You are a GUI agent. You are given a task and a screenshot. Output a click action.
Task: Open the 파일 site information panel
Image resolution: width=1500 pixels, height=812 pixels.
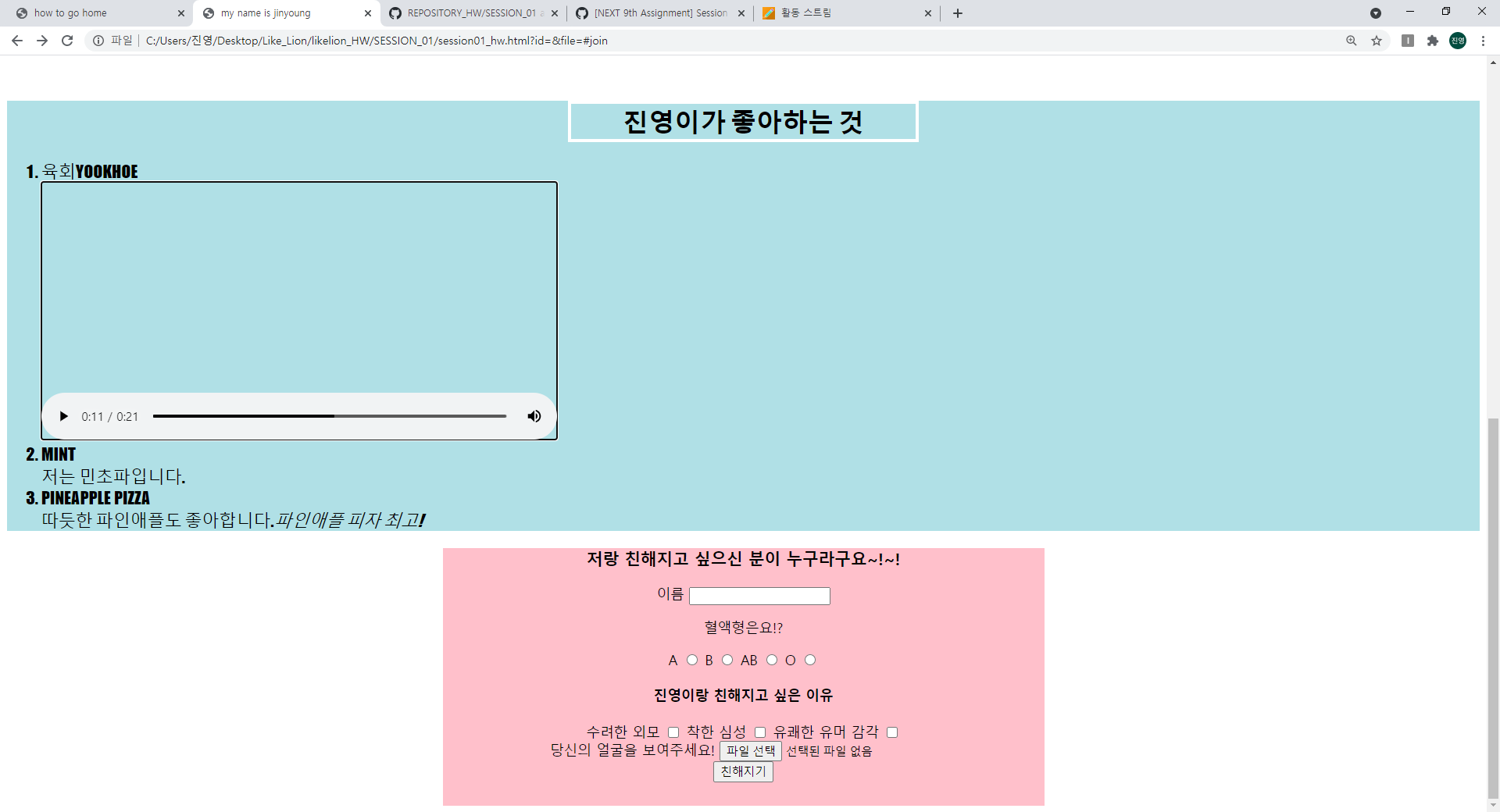tap(98, 41)
